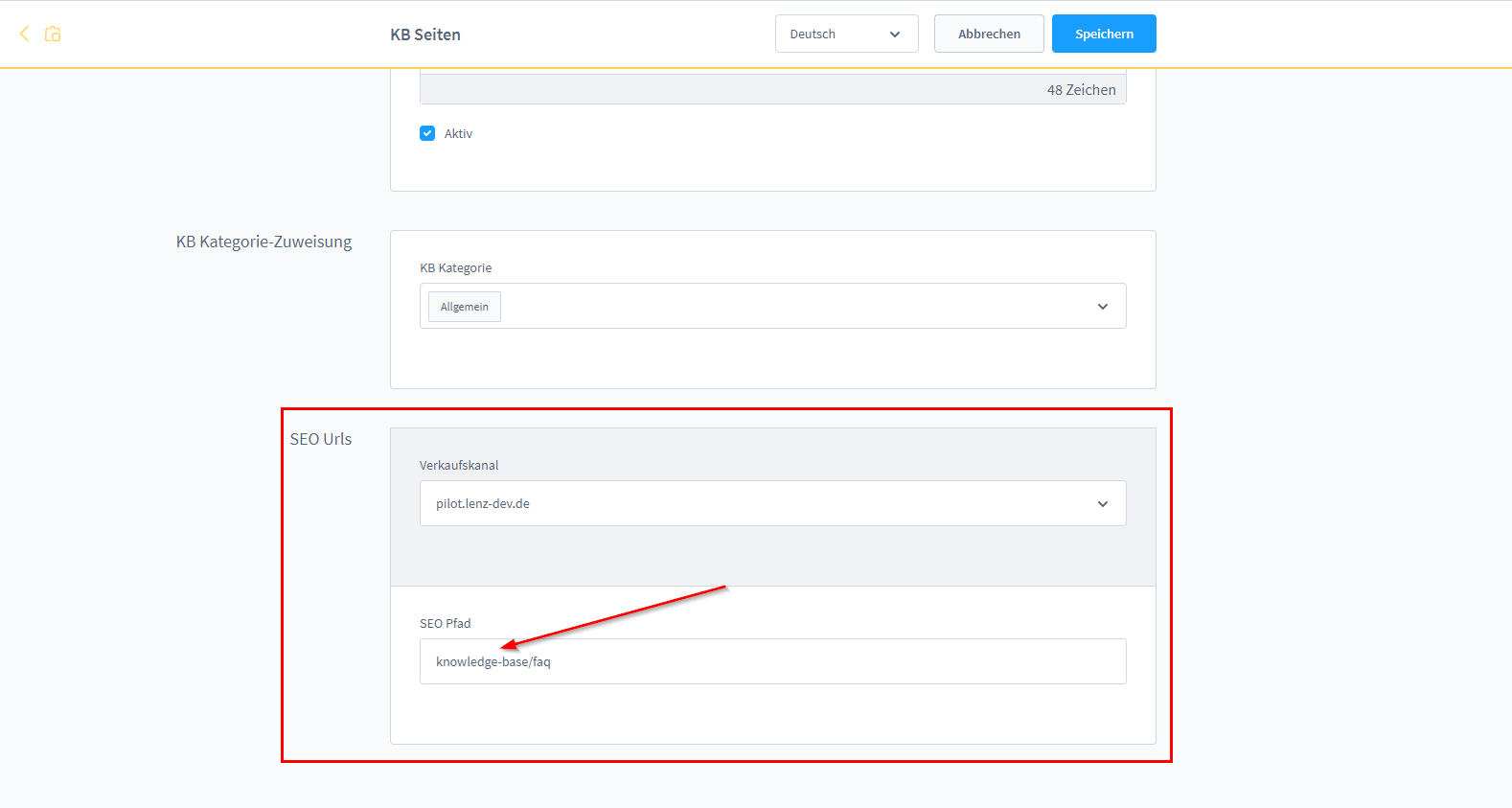Image resolution: width=1512 pixels, height=808 pixels.
Task: Click the yellow duplicate icon beside back arrow
Action: pyautogui.click(x=53, y=34)
